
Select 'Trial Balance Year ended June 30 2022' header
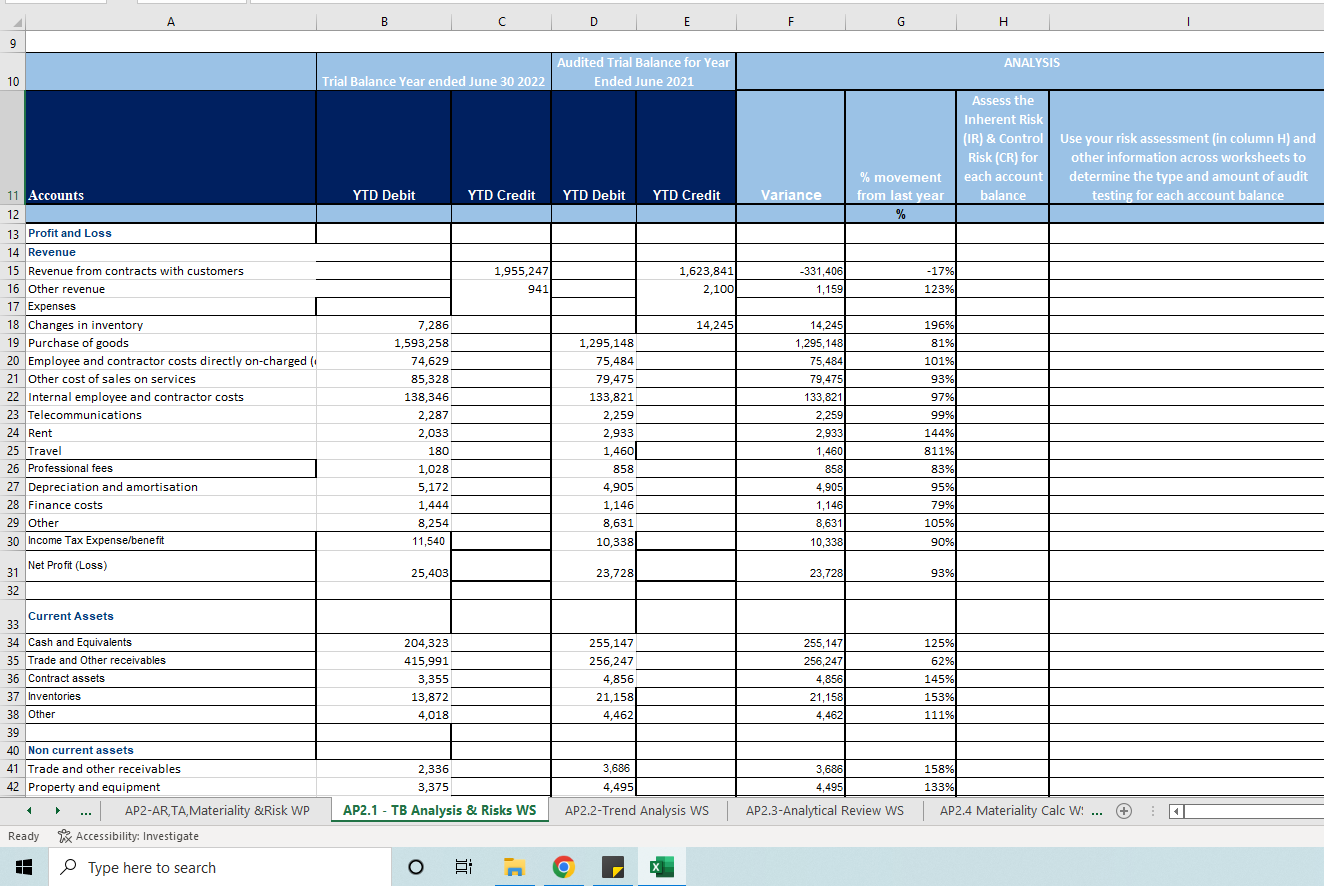433,71
